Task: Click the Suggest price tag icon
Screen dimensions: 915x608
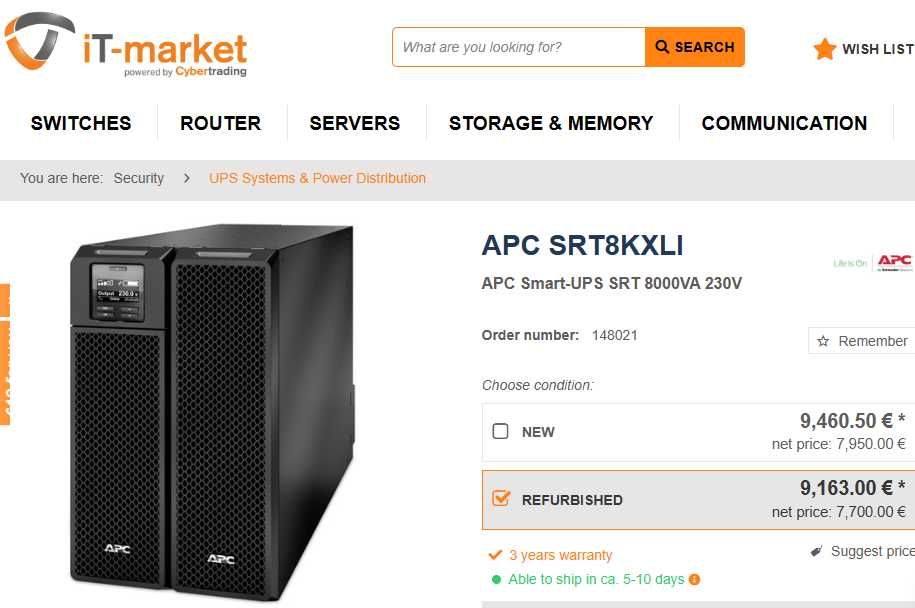Action: 816,551
